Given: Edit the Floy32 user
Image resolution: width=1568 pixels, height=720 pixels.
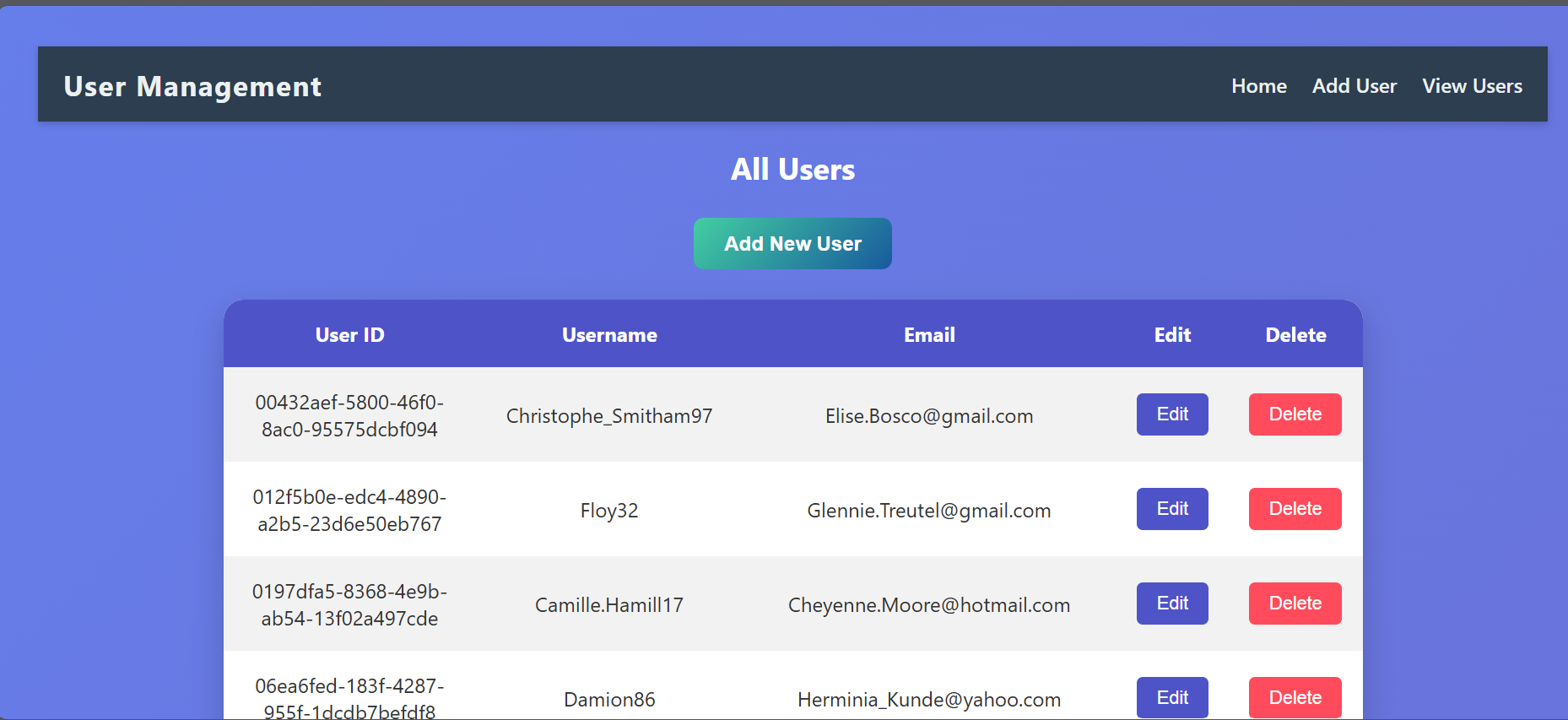Looking at the screenshot, I should [1171, 509].
